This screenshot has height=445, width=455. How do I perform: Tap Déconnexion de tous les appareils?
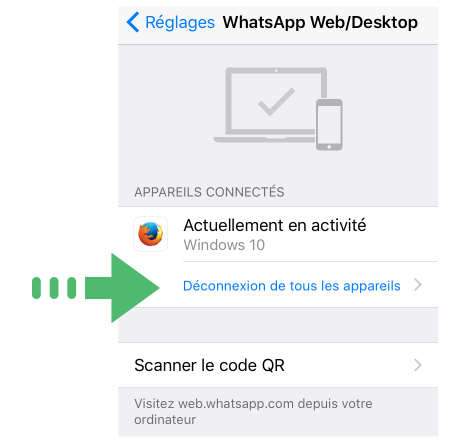(x=292, y=286)
